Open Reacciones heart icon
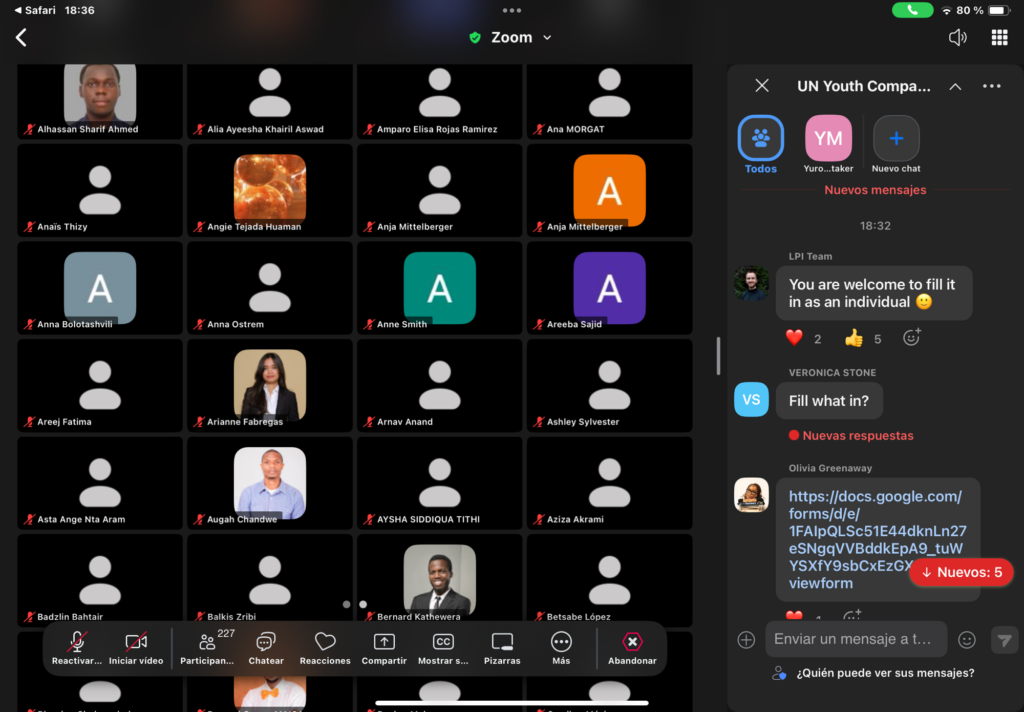 (325, 643)
